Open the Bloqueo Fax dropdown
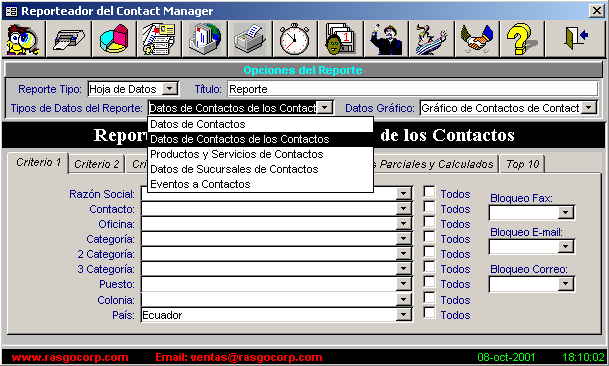609x366 pixels. 566,213
